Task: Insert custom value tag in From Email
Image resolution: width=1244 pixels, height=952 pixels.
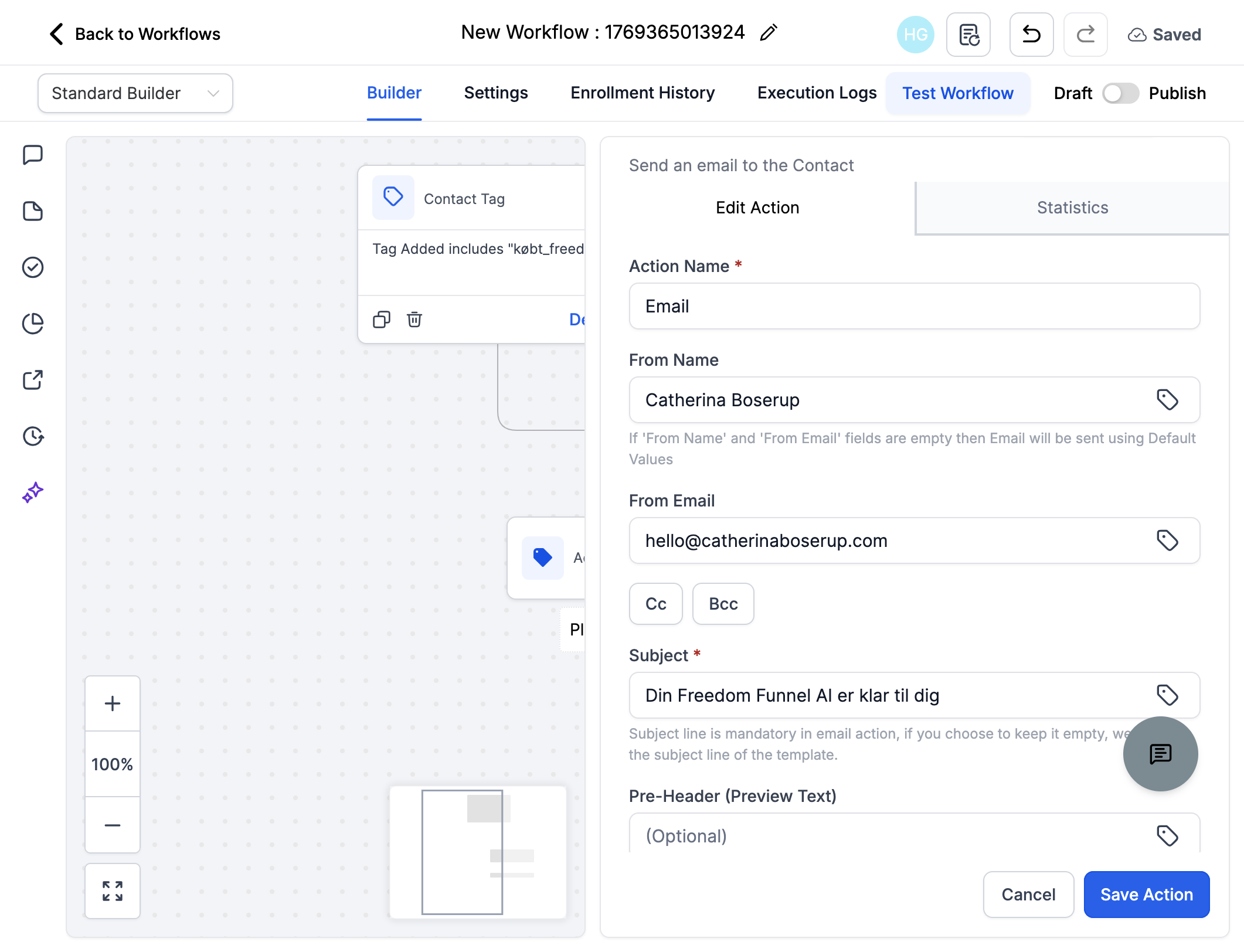Action: [x=1167, y=540]
